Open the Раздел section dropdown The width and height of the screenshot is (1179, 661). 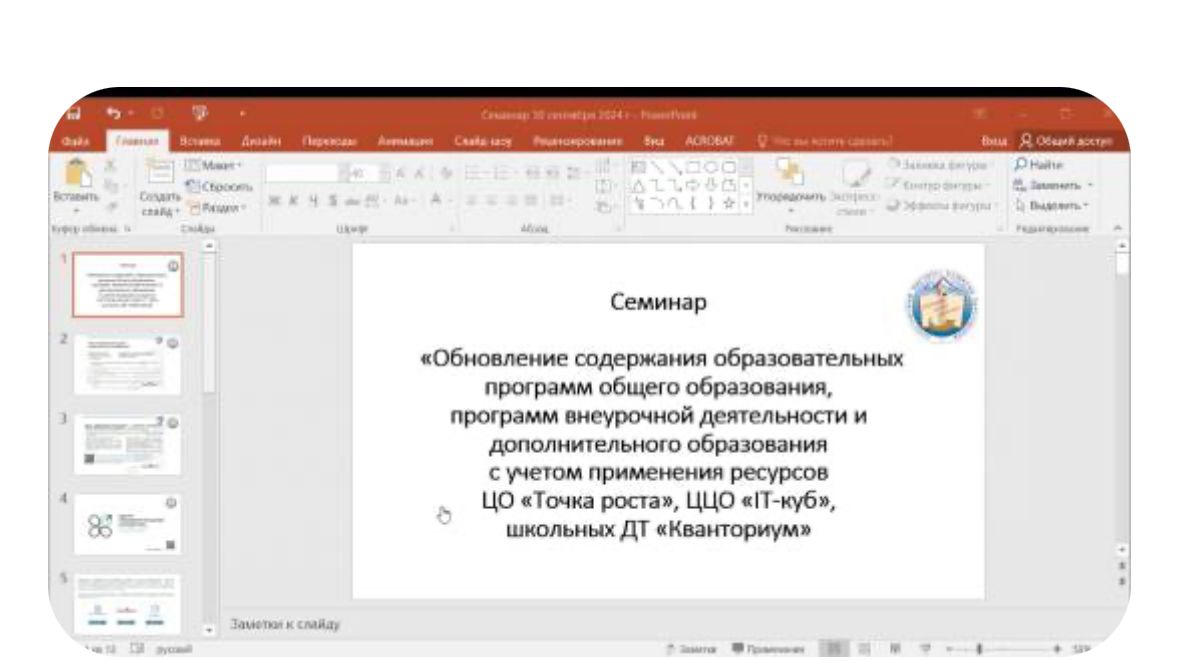(x=217, y=207)
